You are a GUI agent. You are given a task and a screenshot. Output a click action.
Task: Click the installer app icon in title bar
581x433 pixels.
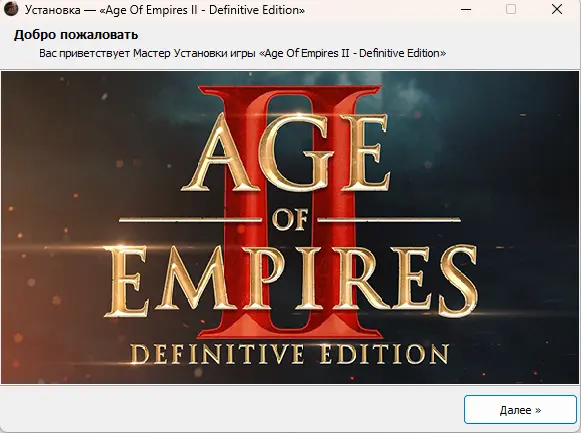click(x=11, y=9)
